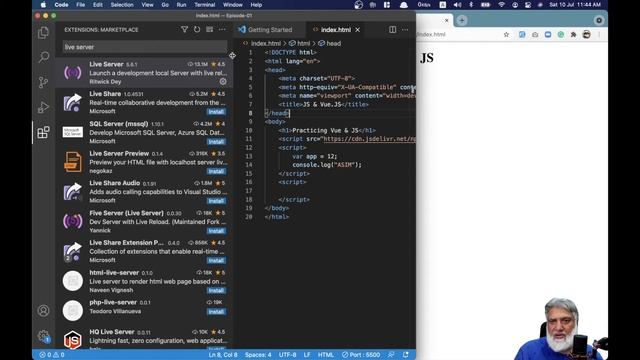Change line ending via LF status item

point(307,355)
